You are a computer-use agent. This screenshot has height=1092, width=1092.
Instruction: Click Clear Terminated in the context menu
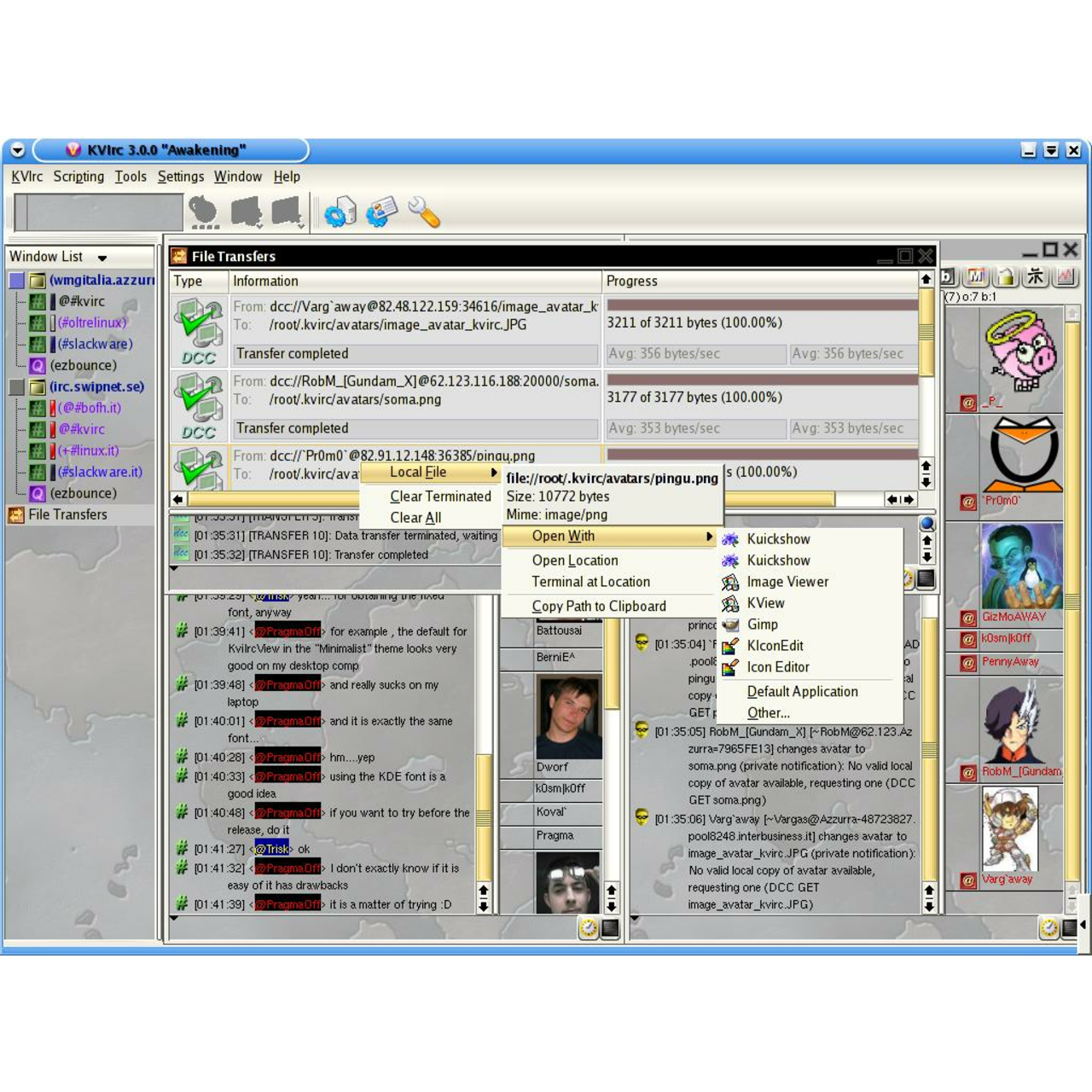point(440,497)
